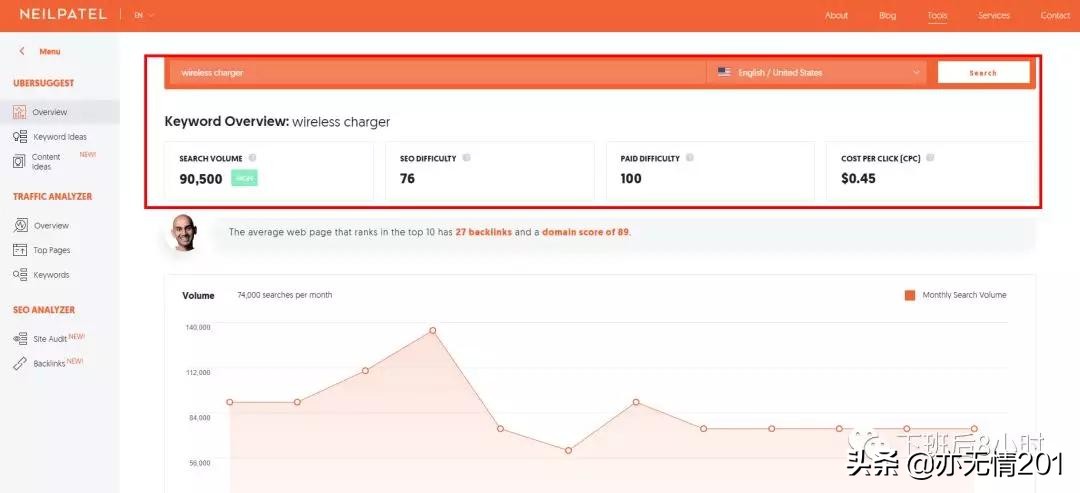Open the About menu item
This screenshot has height=493, width=1080.
(x=836, y=15)
